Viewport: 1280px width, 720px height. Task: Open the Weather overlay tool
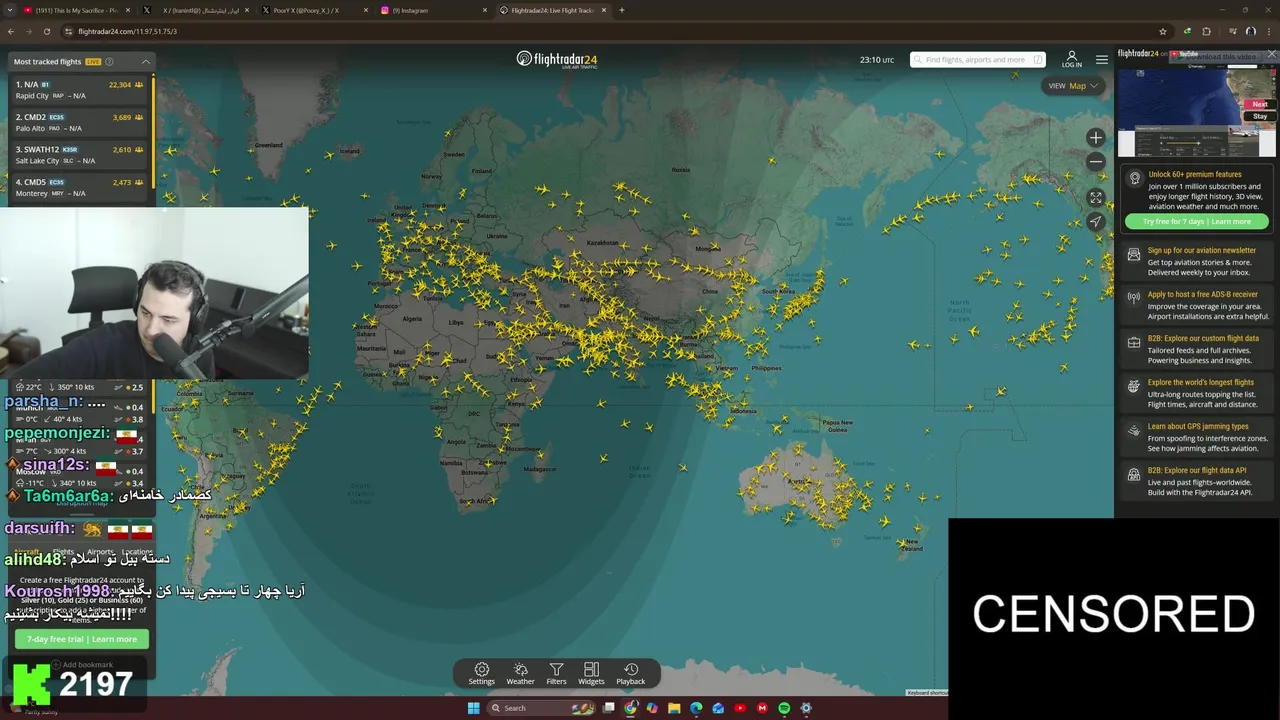(520, 674)
